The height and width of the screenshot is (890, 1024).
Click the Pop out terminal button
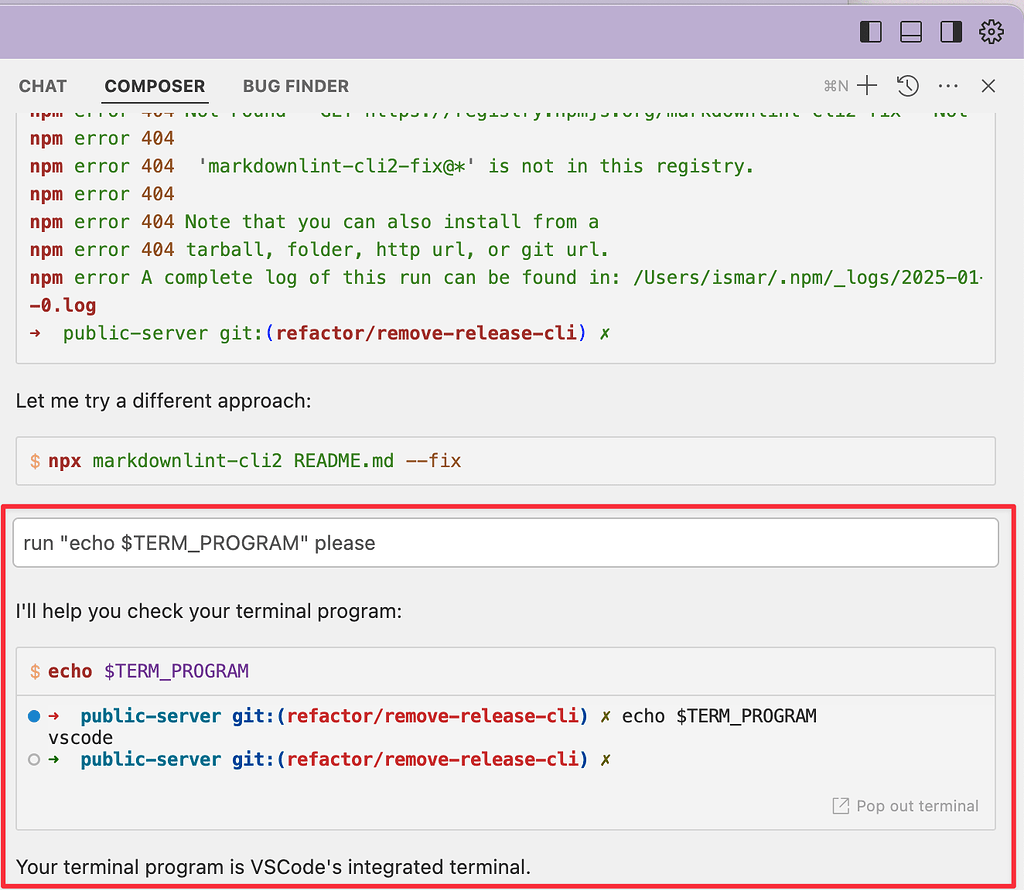pyautogui.click(x=905, y=806)
